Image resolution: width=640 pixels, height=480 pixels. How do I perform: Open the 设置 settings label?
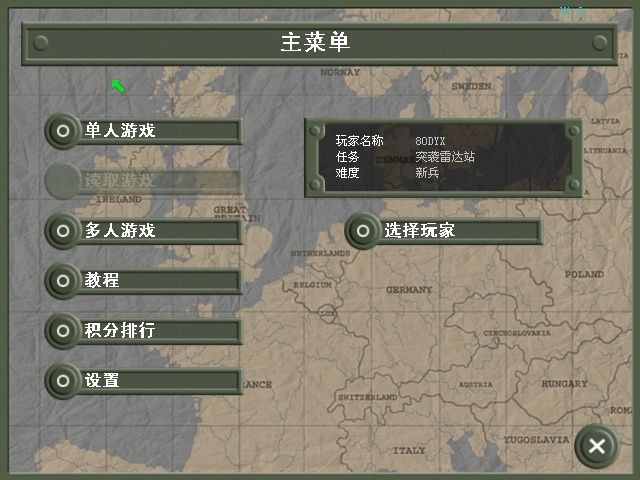click(102, 380)
